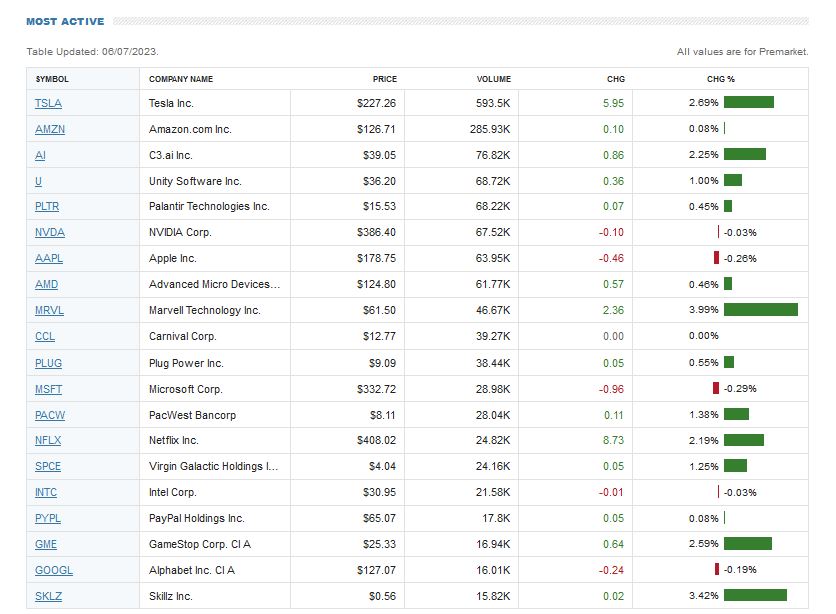
Task: Click the Company Name column header
Action: tap(181, 79)
